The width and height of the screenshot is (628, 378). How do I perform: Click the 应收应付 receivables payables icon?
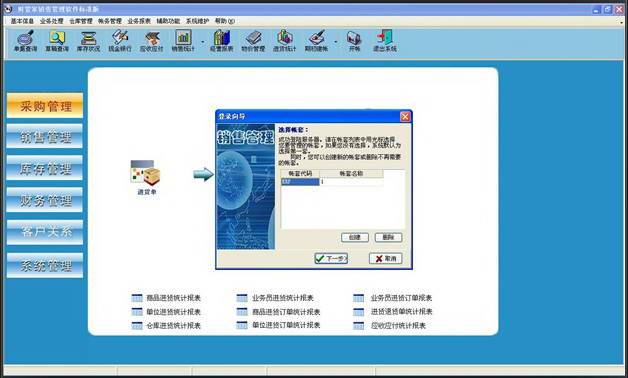(x=151, y=41)
